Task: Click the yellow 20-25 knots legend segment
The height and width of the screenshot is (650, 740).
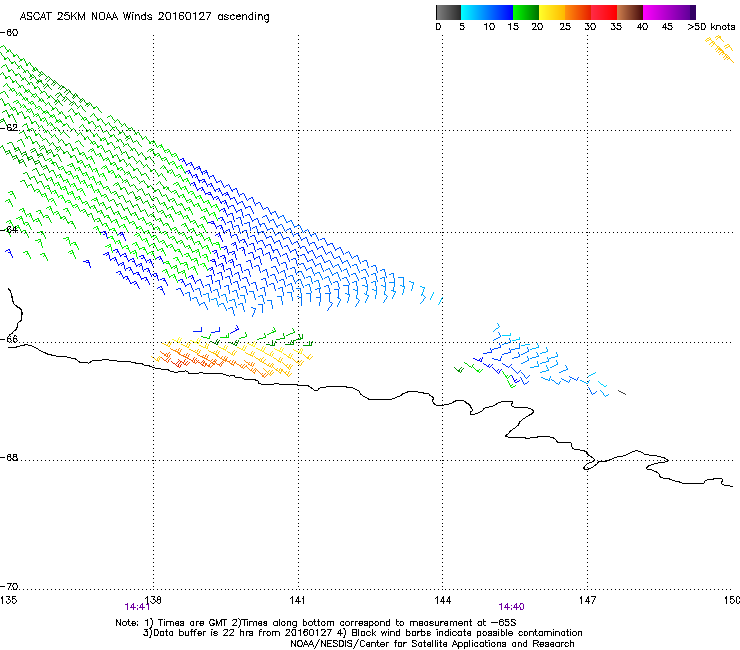Action: pyautogui.click(x=552, y=12)
